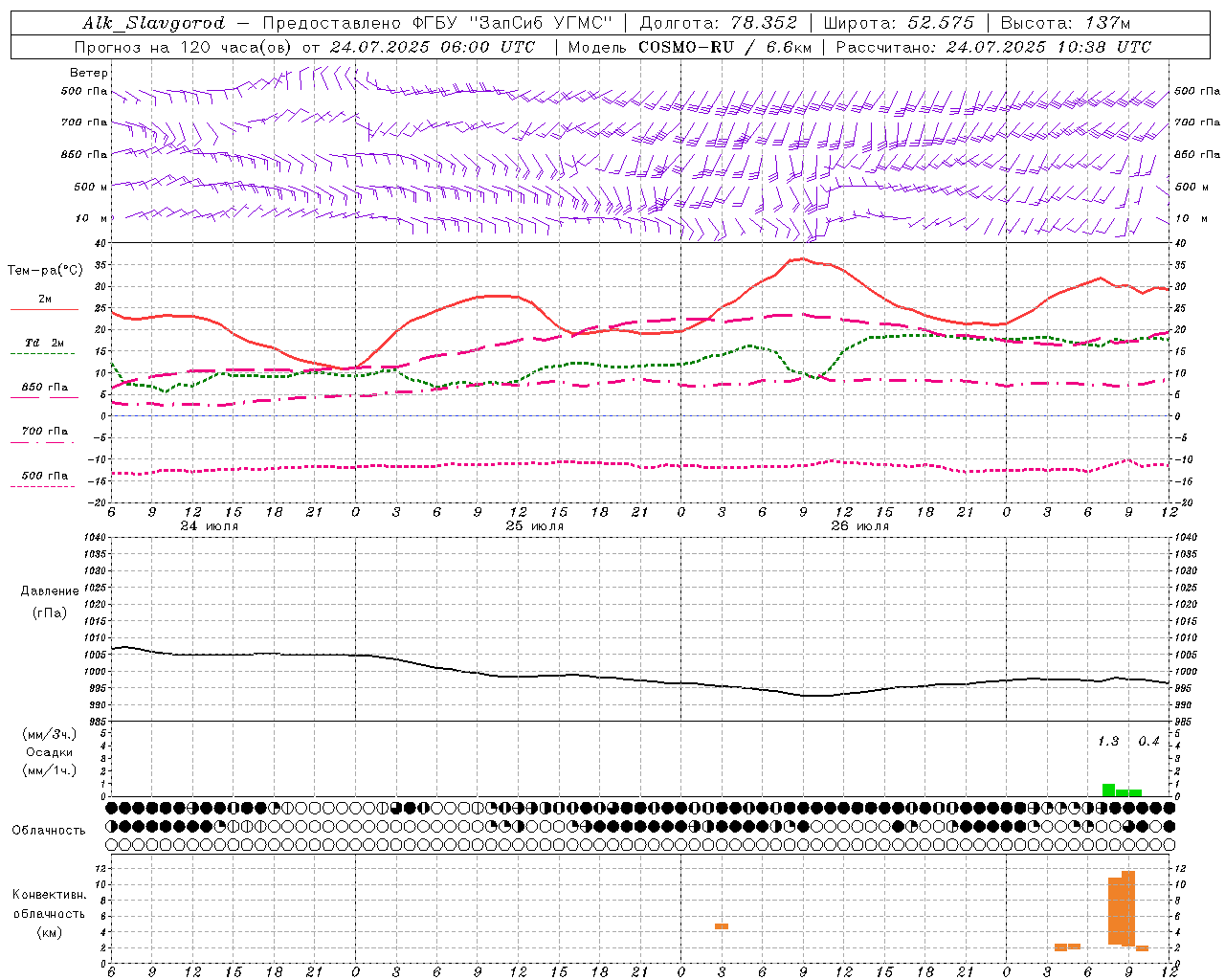The height and width of the screenshot is (980, 1225).
Task: Click the 1.3 precipitation value
Action: pos(1108,742)
